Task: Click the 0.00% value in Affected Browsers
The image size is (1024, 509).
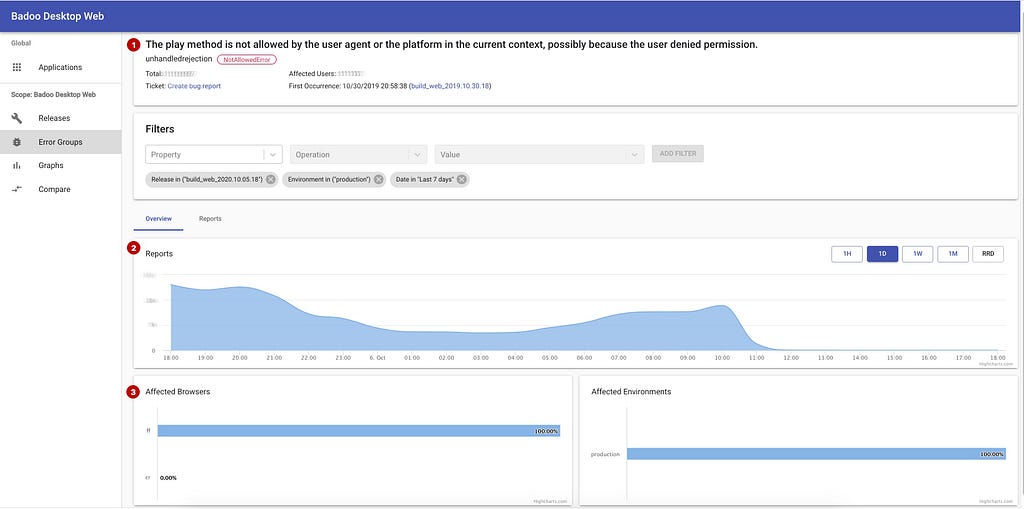Action: point(168,478)
